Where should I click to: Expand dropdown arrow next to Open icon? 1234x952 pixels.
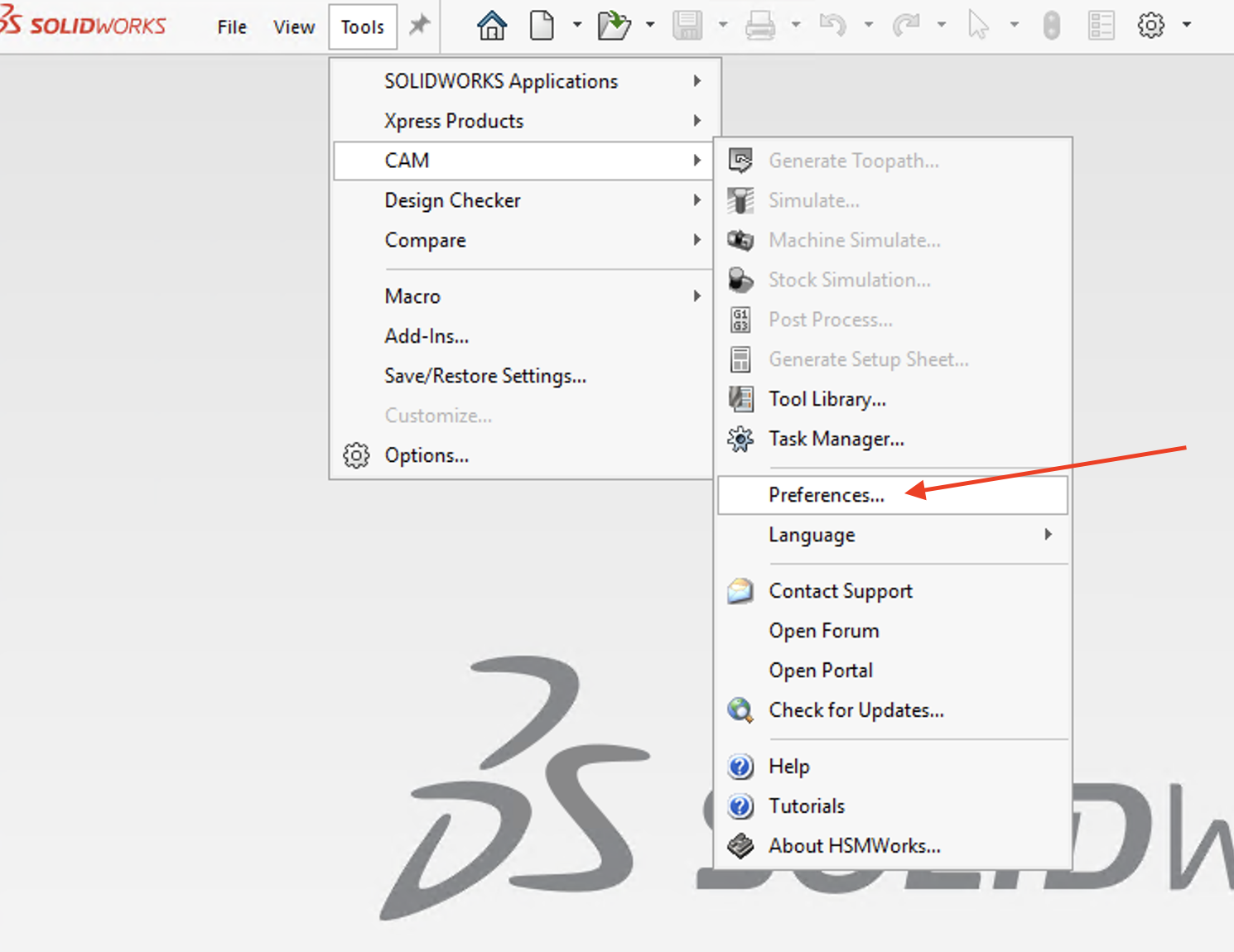(x=650, y=25)
